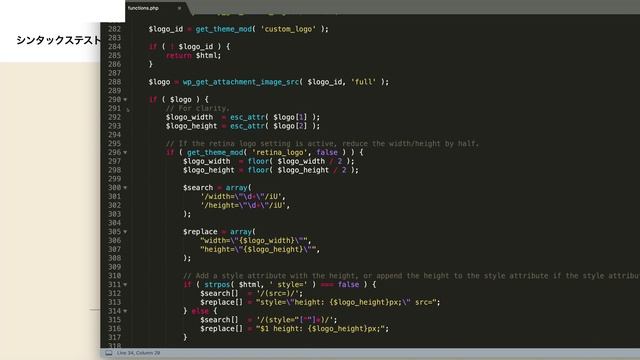The image size is (640, 360).
Task: Click the false keyword on line 296
Action: coord(327,153)
